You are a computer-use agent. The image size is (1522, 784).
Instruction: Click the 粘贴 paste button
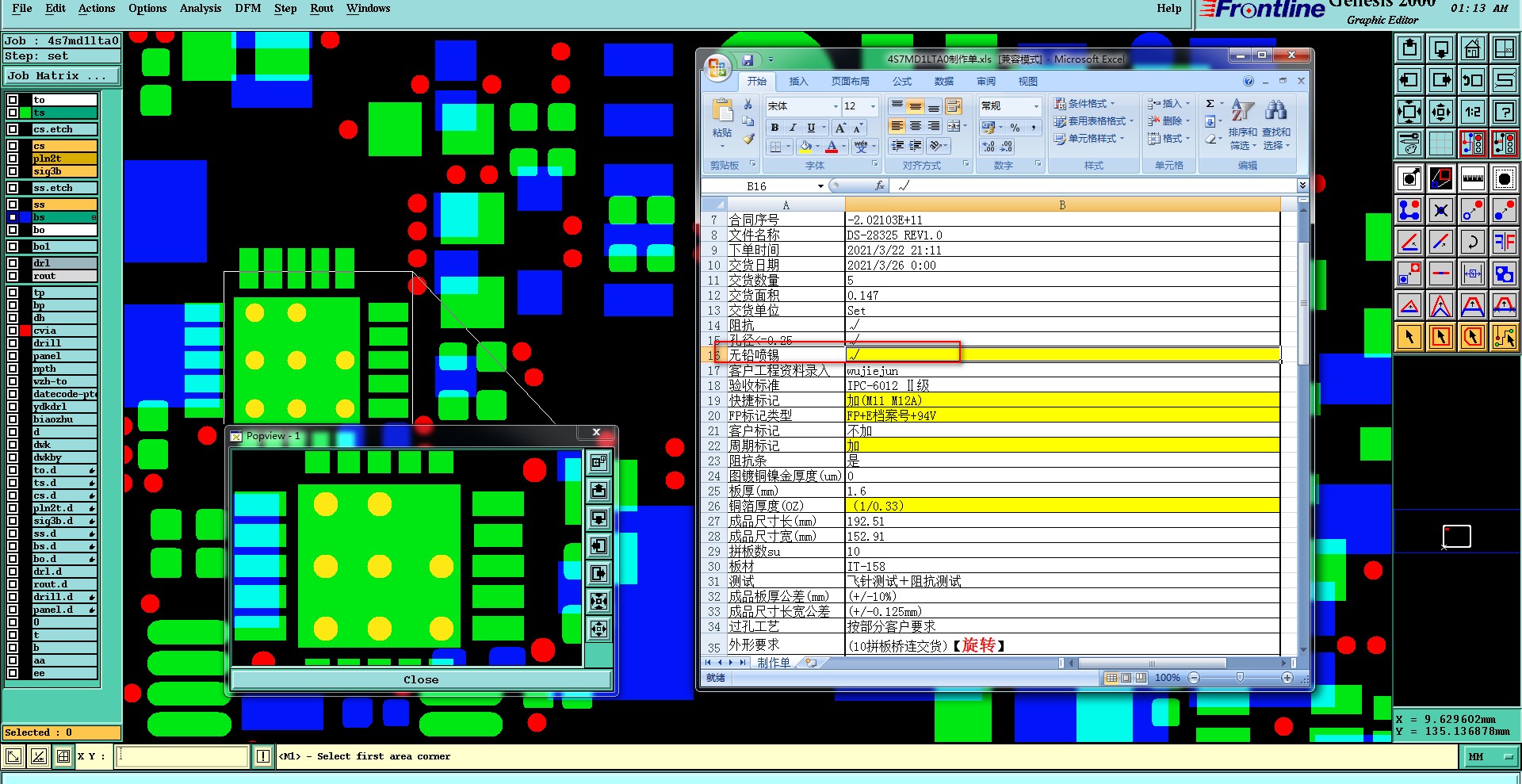point(722,123)
